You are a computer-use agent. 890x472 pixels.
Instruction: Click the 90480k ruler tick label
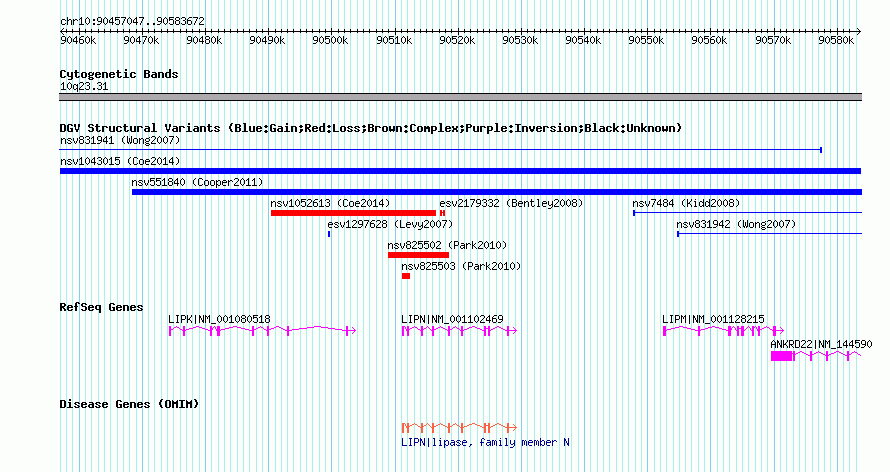[x=204, y=40]
